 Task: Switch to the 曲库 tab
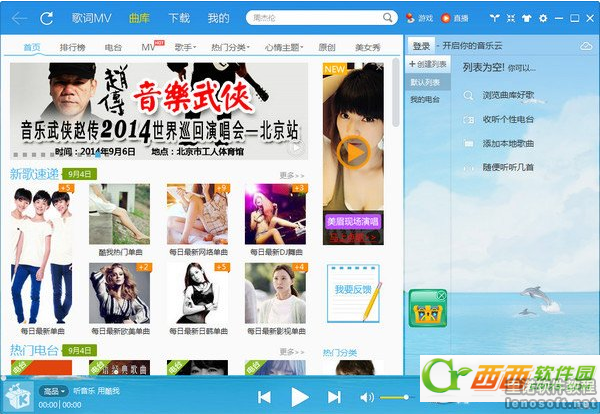[139, 18]
